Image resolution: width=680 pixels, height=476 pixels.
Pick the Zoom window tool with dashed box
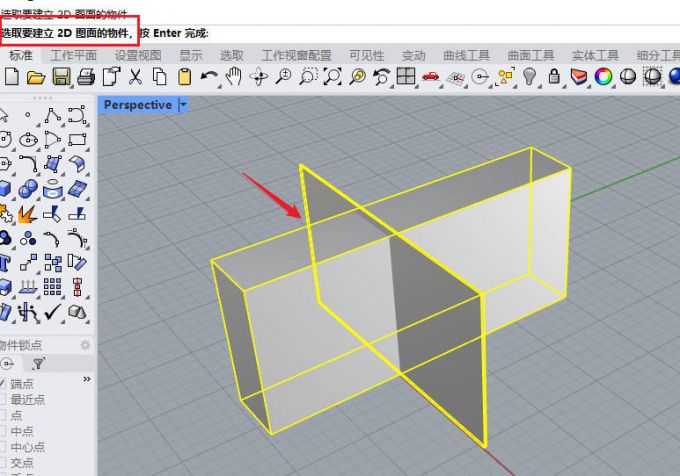click(308, 77)
